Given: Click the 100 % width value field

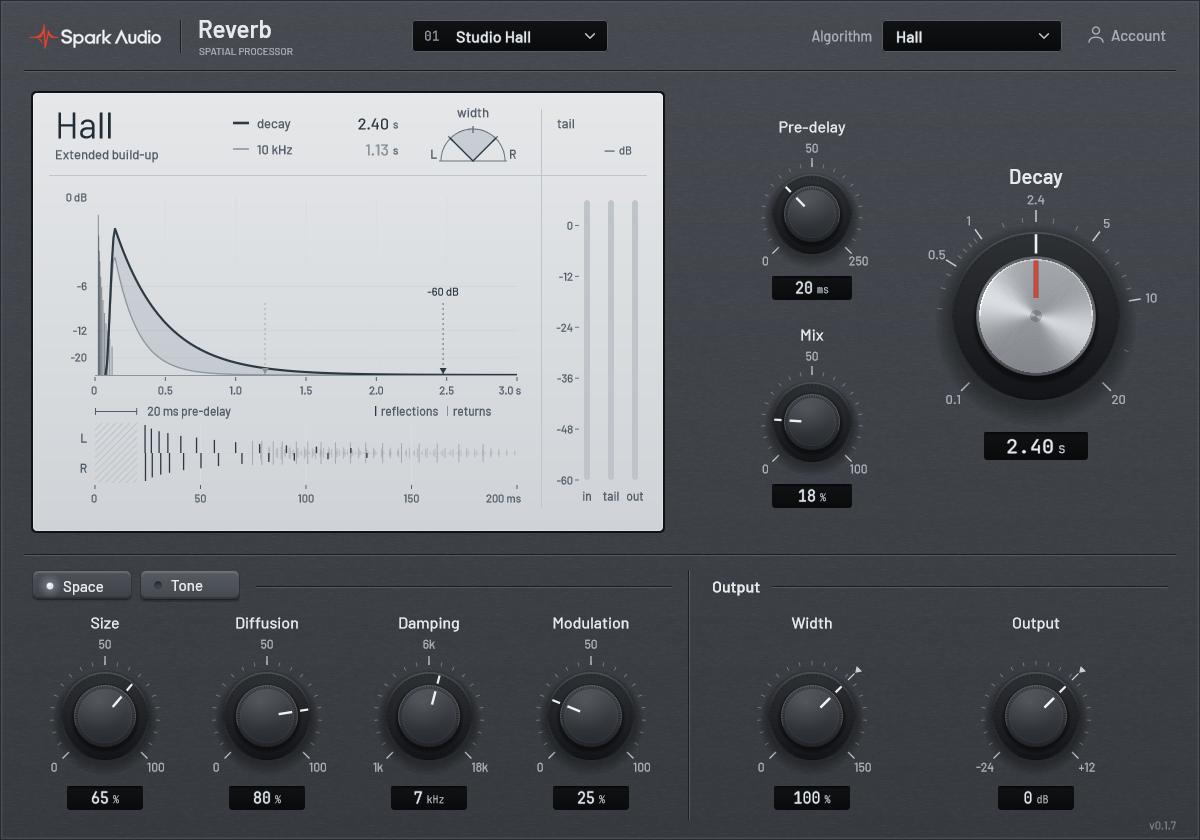Looking at the screenshot, I should pos(811,798).
